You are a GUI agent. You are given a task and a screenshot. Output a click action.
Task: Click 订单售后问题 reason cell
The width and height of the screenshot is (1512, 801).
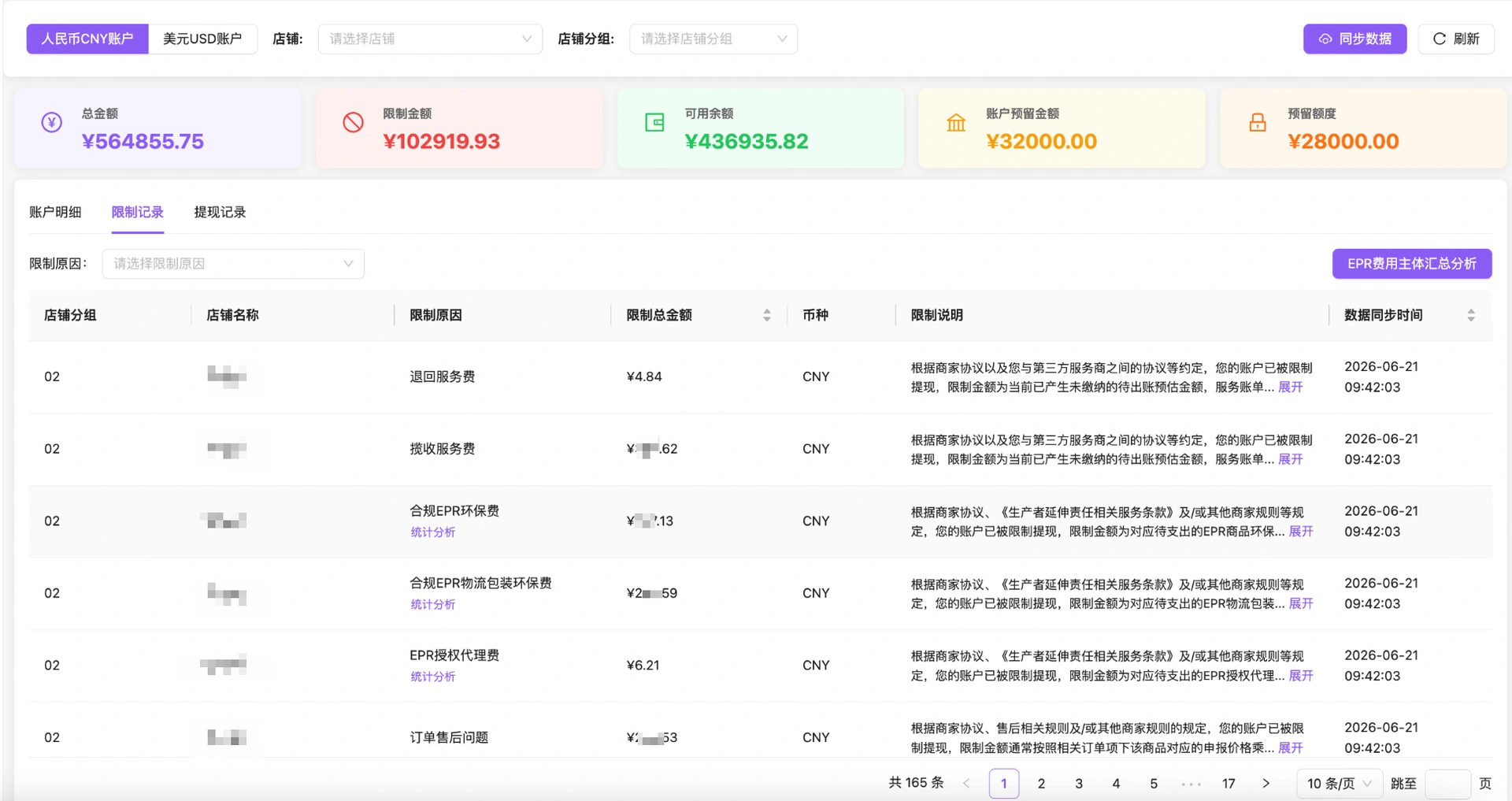[x=449, y=737]
